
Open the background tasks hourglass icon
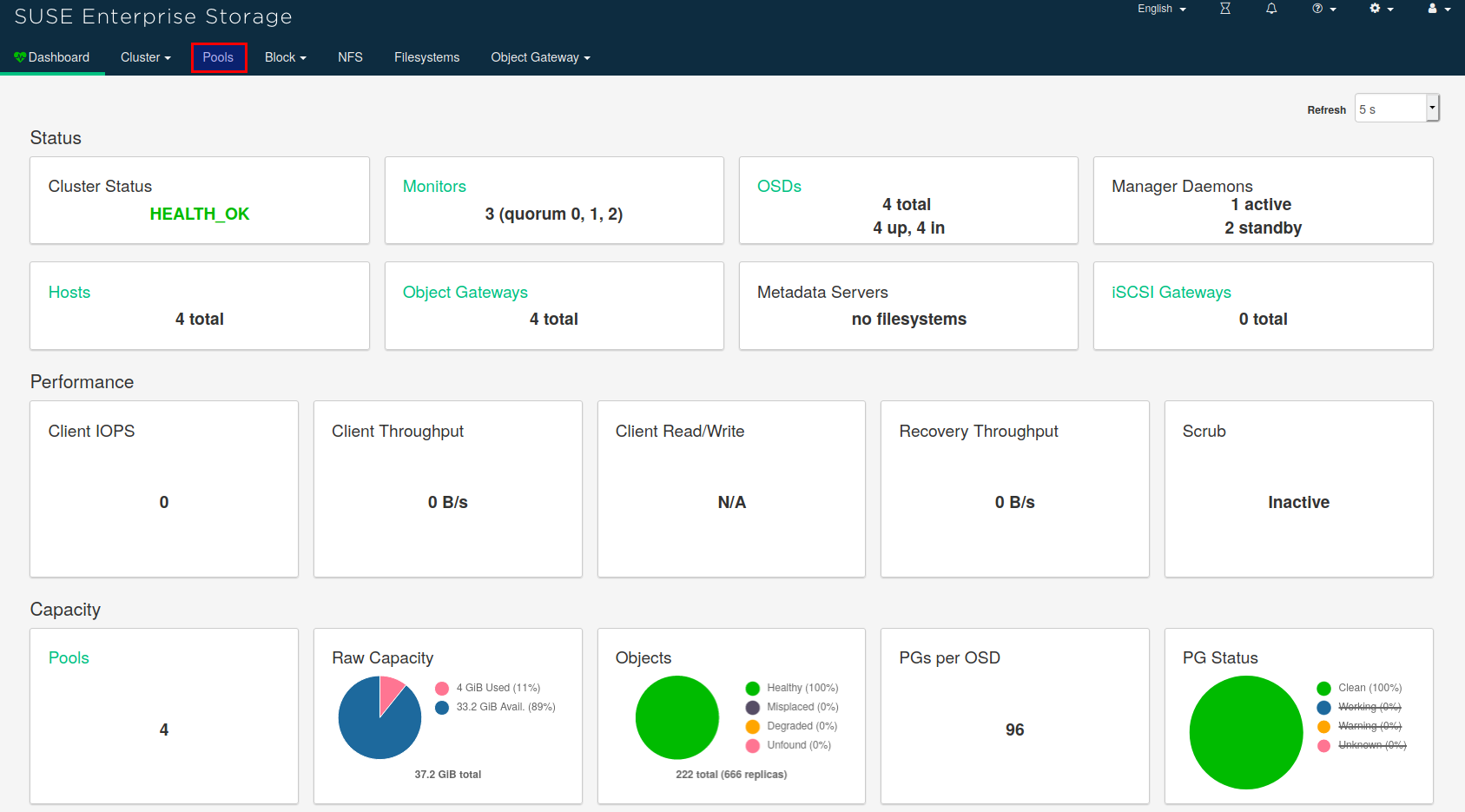[x=1224, y=9]
